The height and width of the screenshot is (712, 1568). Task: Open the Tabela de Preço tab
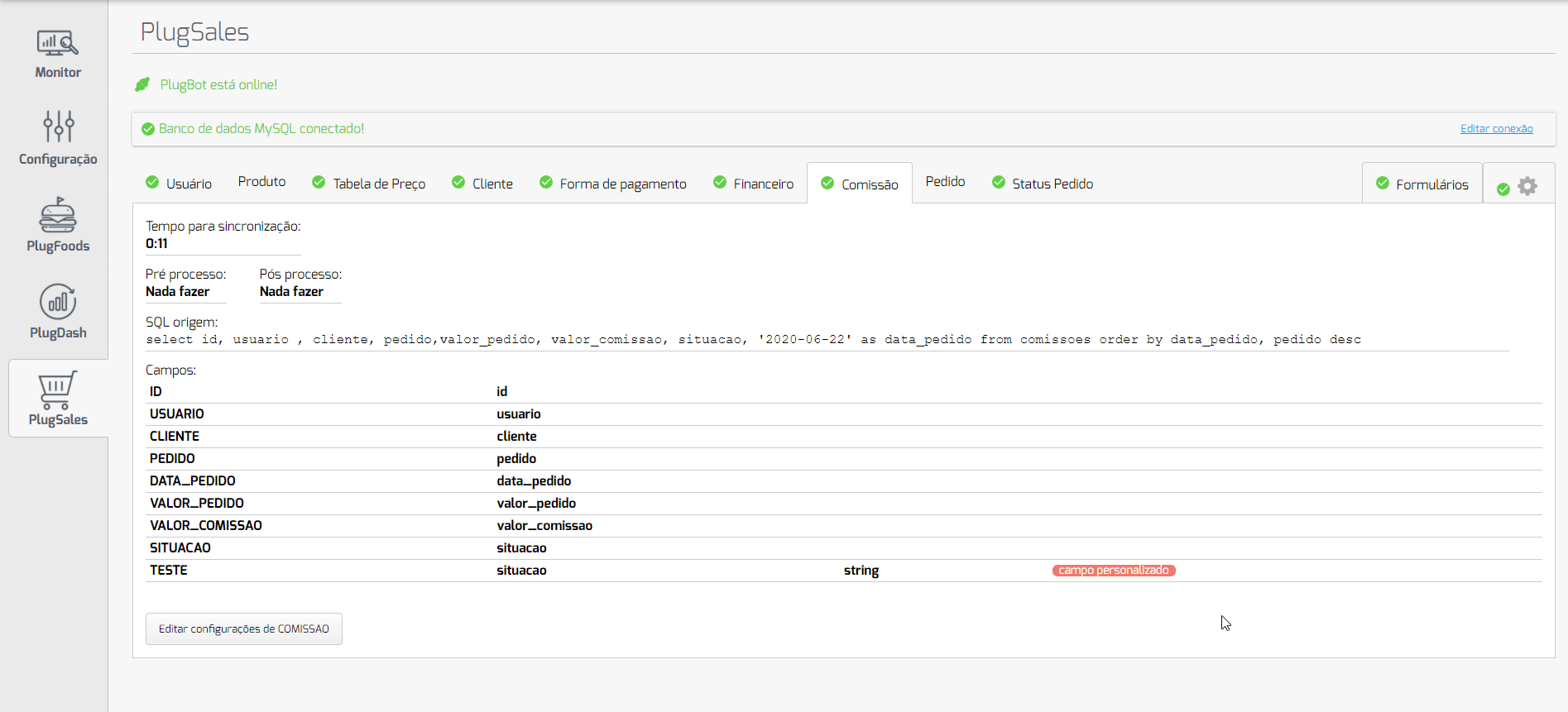[369, 183]
